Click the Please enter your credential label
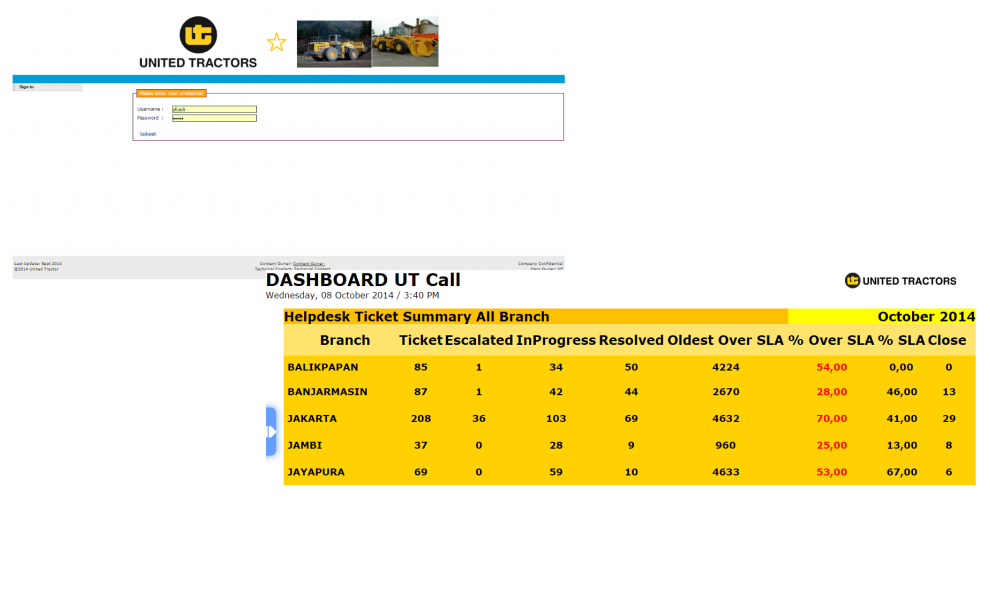Viewport: 990px width, 595px height. point(171,93)
